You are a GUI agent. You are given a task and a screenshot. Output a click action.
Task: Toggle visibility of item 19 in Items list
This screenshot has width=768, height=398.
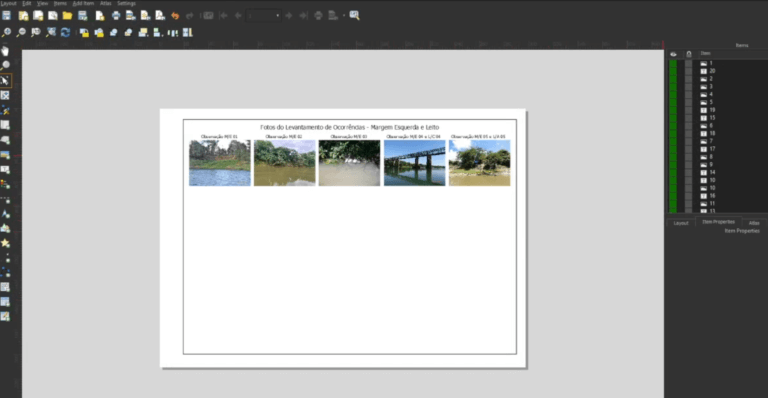(673, 110)
